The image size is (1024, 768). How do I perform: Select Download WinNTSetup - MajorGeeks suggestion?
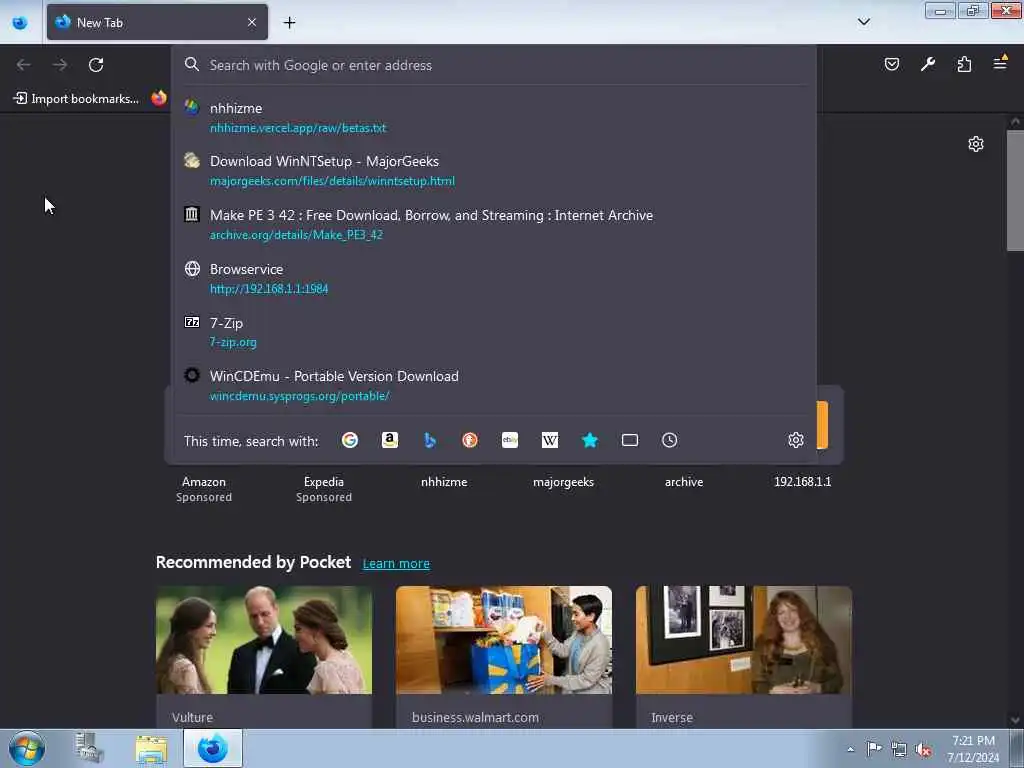494,170
